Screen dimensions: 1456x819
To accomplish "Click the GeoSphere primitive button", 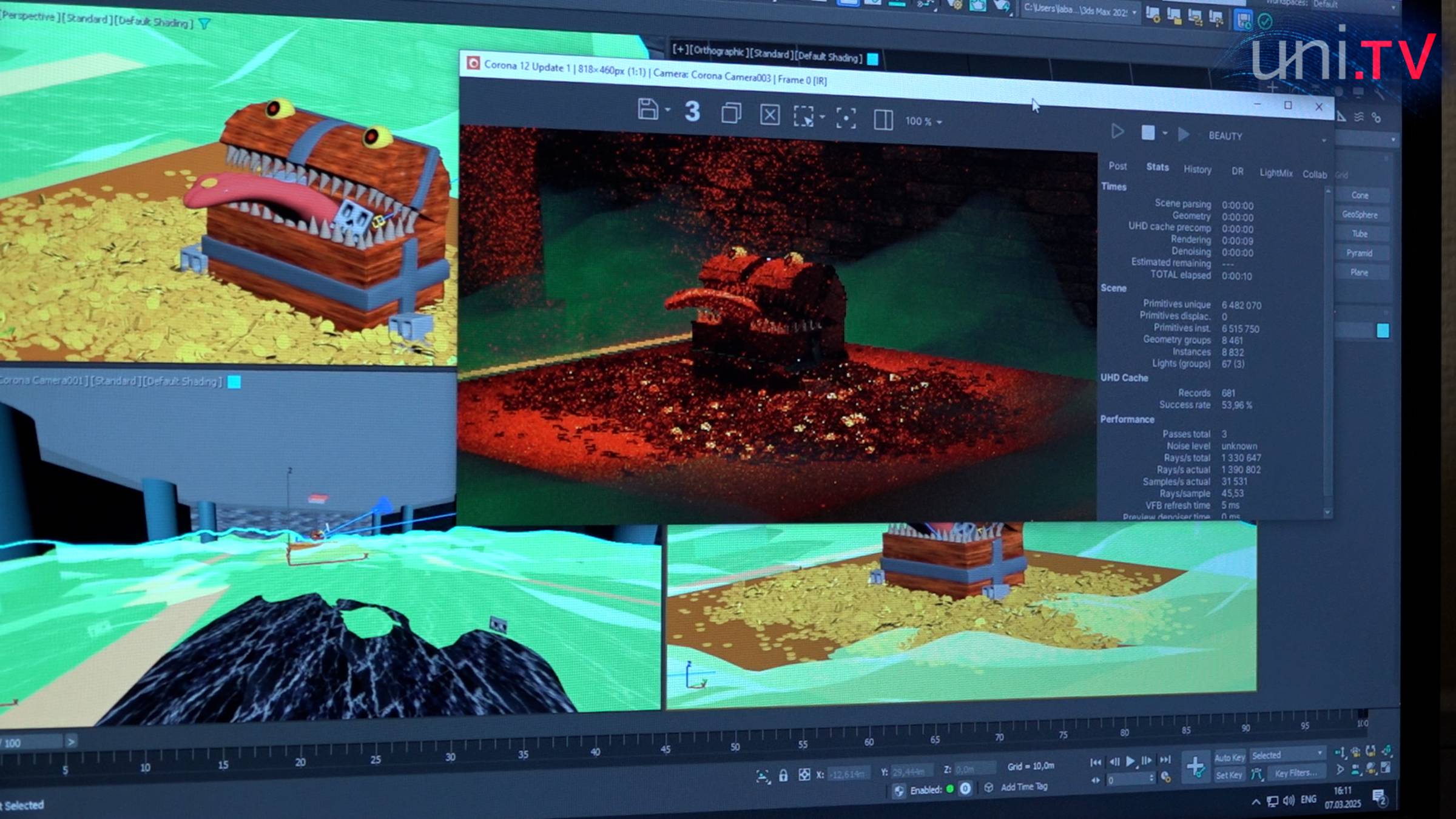I will coord(1360,214).
